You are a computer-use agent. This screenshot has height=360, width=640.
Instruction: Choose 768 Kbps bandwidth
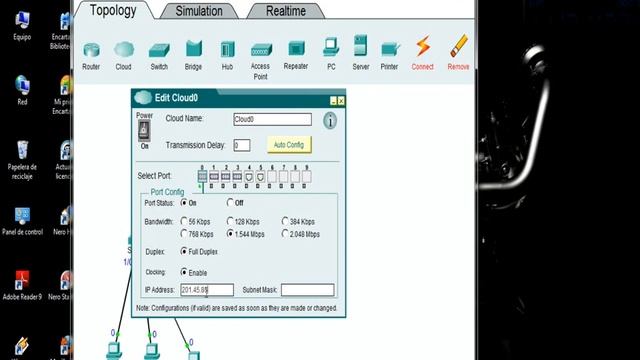[x=184, y=234]
